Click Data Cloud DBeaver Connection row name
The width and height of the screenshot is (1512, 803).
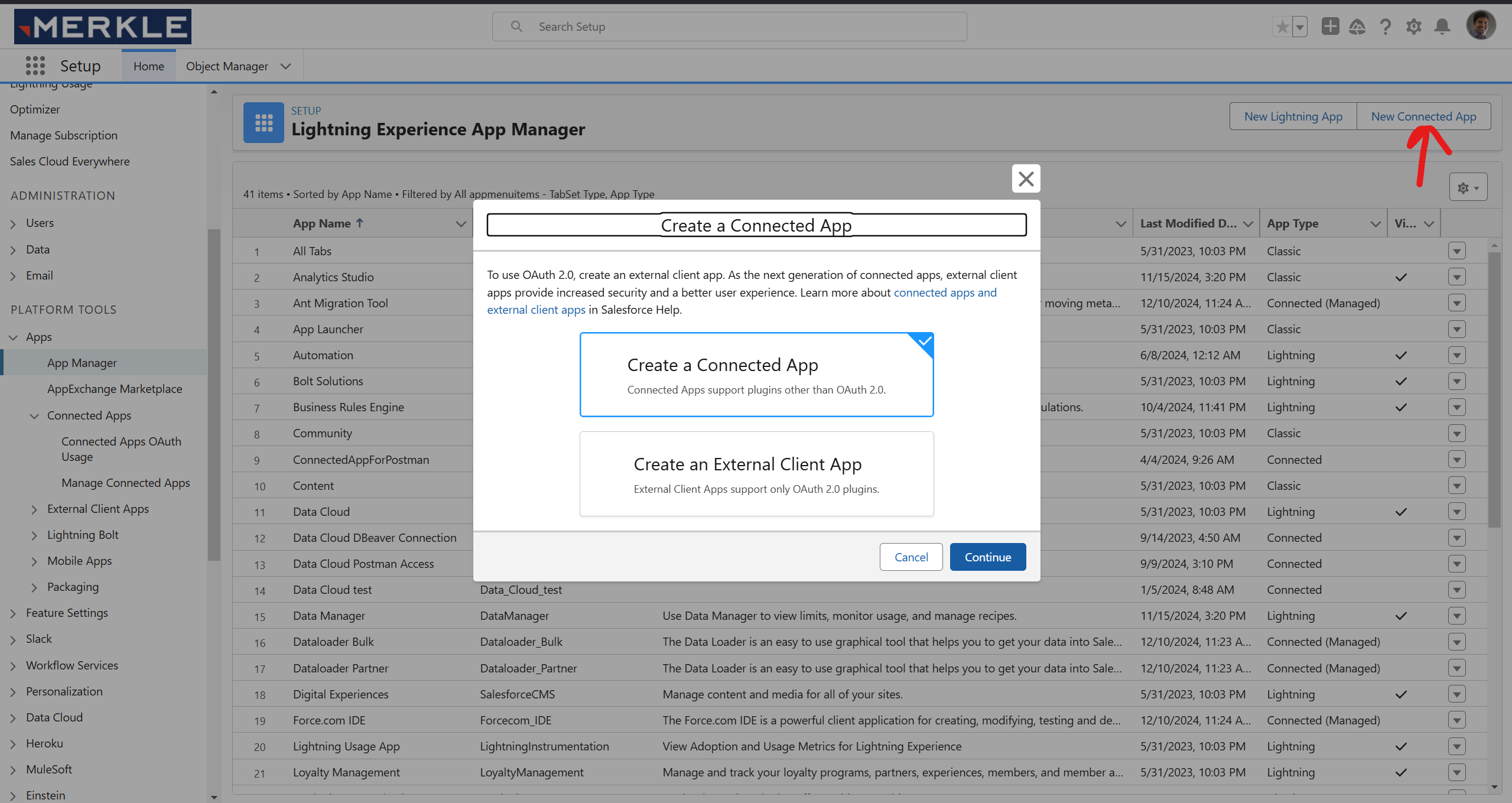click(x=375, y=538)
